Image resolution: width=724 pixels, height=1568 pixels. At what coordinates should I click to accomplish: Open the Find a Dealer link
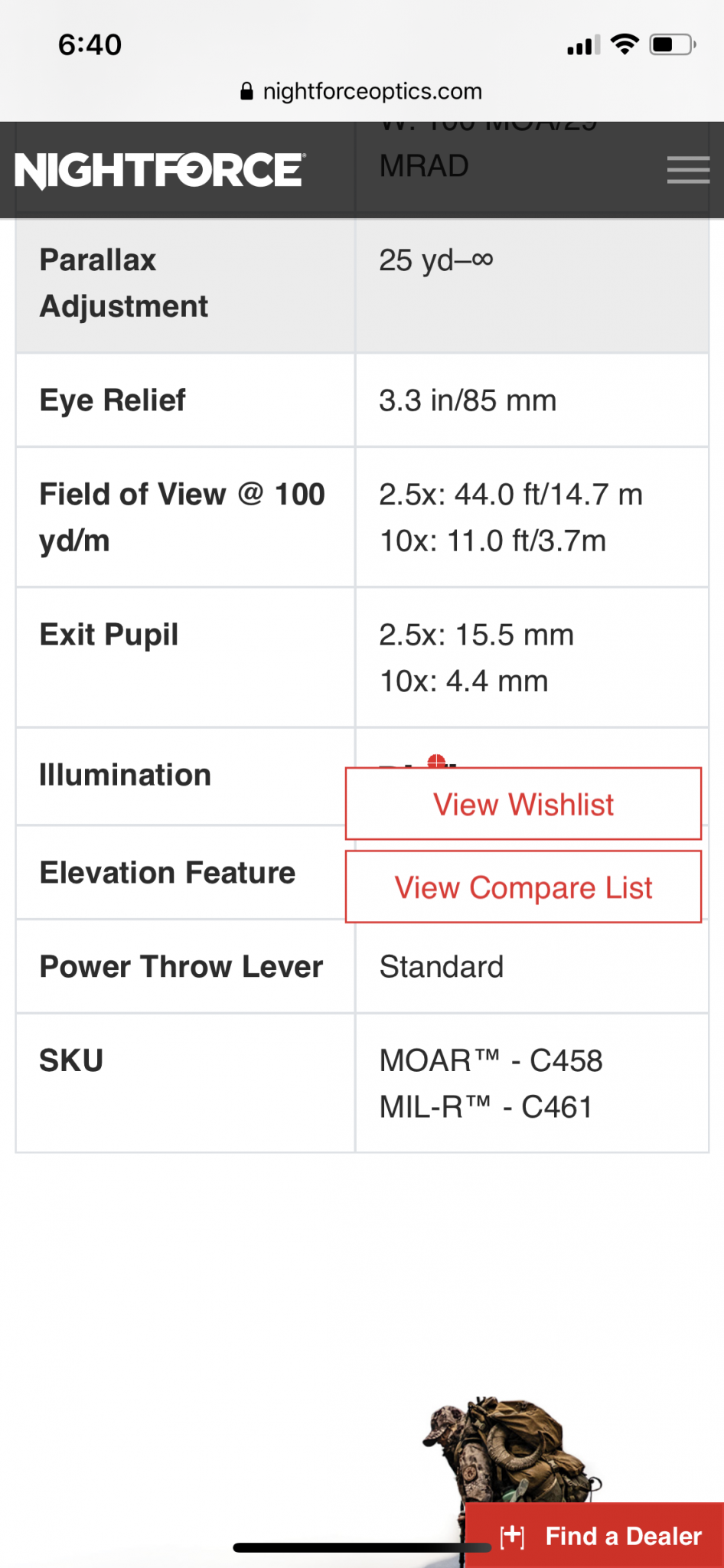(595, 1535)
